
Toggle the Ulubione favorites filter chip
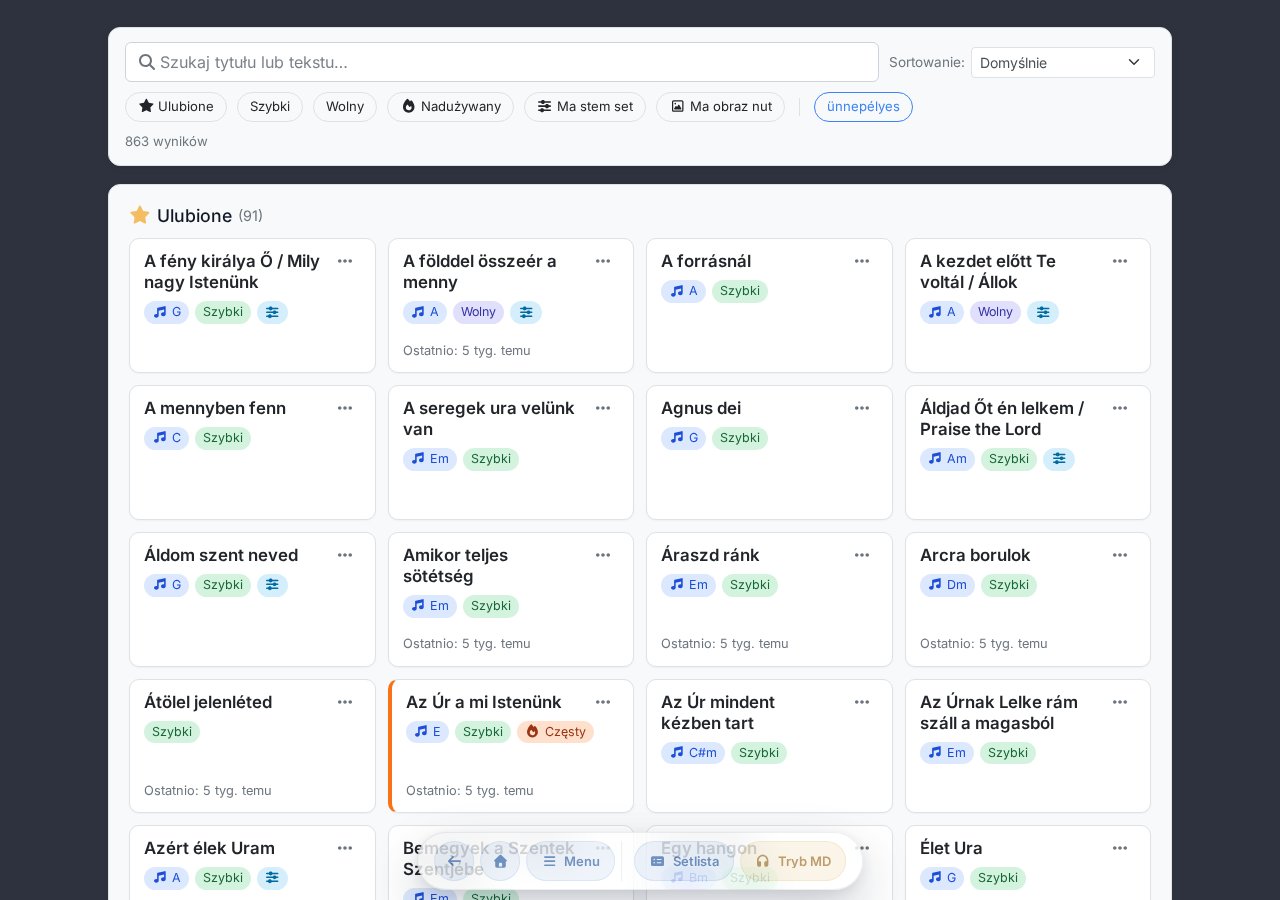pos(176,107)
